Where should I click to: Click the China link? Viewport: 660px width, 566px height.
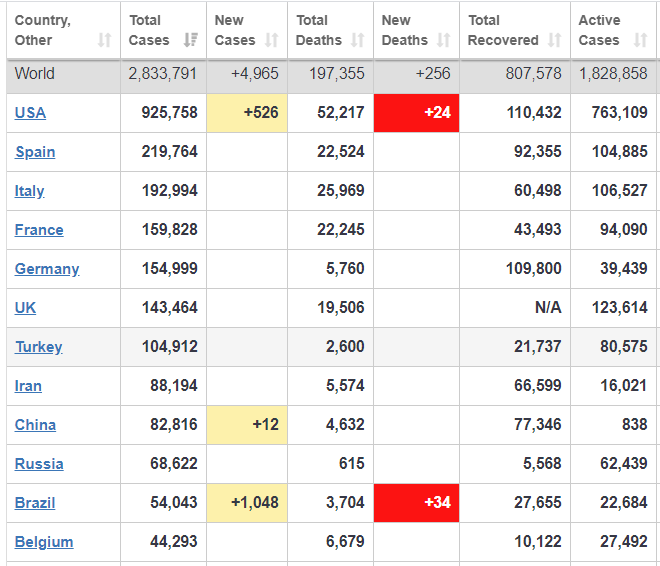tap(35, 425)
